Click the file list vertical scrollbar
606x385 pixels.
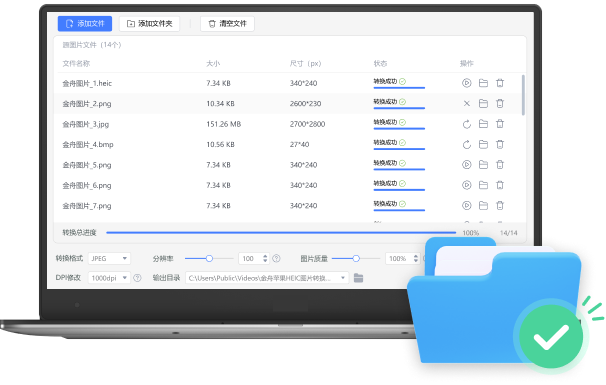pyautogui.click(x=523, y=95)
